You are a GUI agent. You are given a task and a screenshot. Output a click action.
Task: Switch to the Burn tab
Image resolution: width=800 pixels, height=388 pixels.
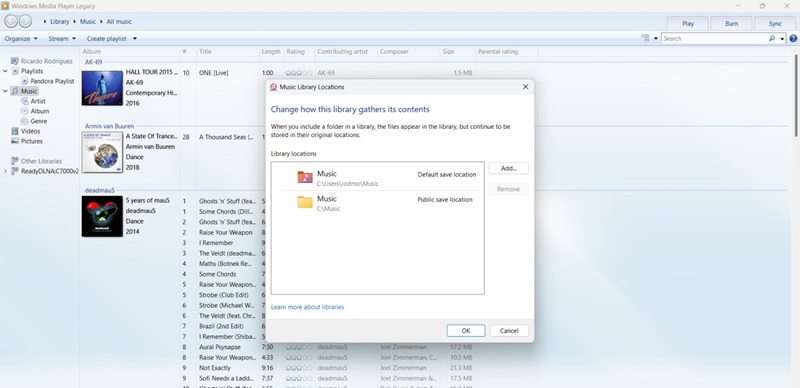[731, 23]
